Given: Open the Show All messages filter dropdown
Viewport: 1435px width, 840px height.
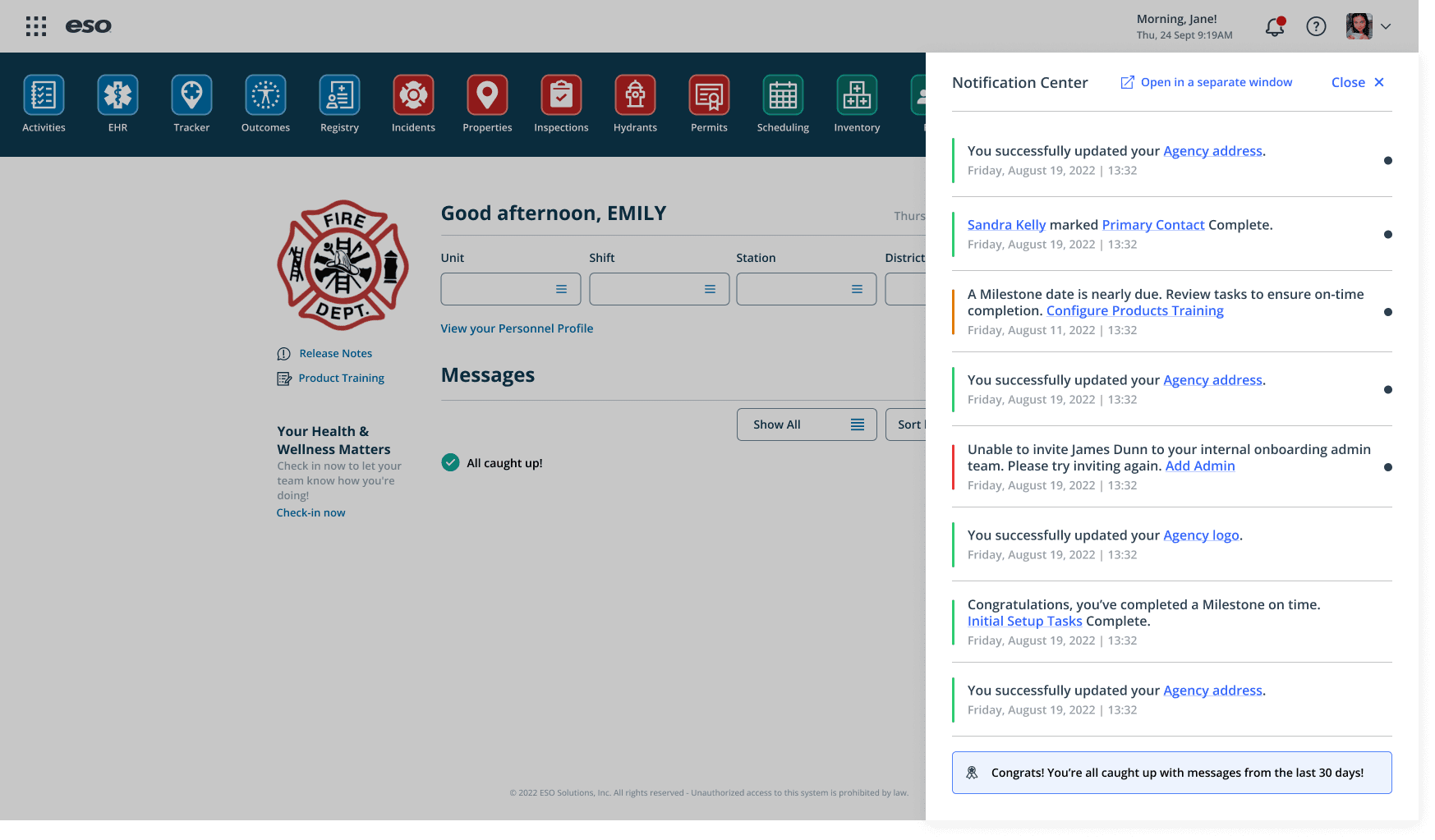Looking at the screenshot, I should [807, 425].
